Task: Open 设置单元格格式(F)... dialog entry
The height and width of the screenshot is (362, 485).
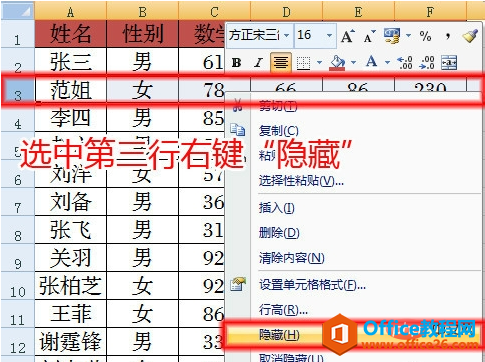Action: [x=312, y=285]
